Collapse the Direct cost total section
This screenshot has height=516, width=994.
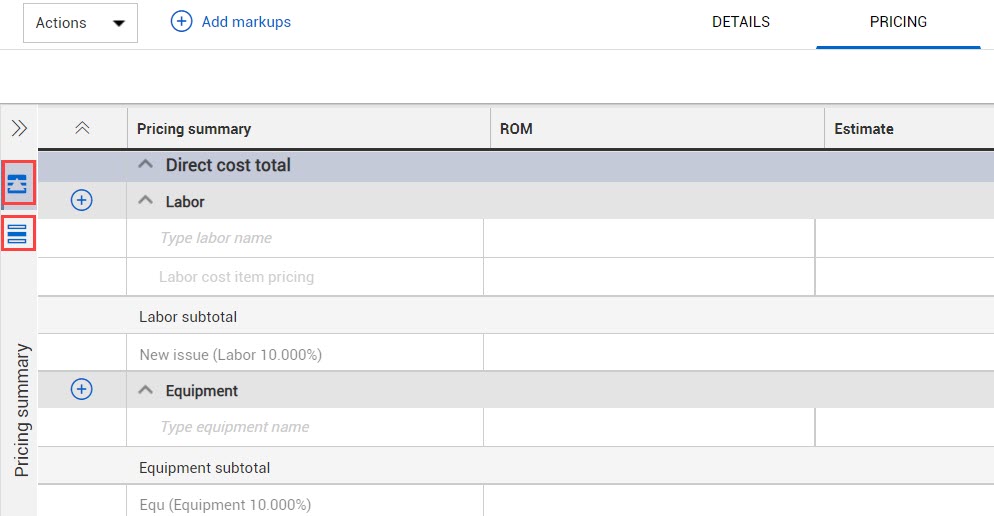click(x=146, y=165)
